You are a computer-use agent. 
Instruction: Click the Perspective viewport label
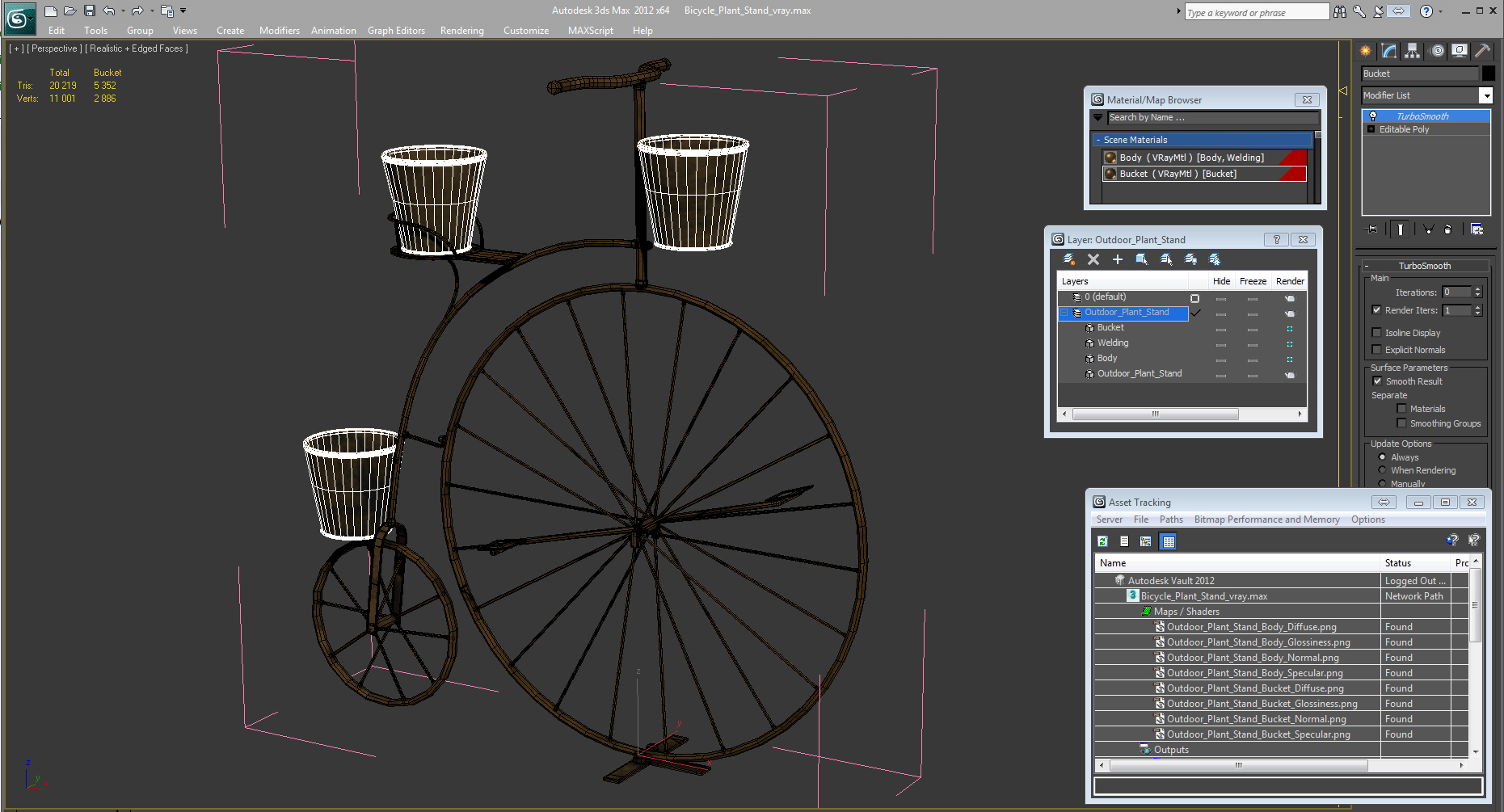tap(54, 48)
